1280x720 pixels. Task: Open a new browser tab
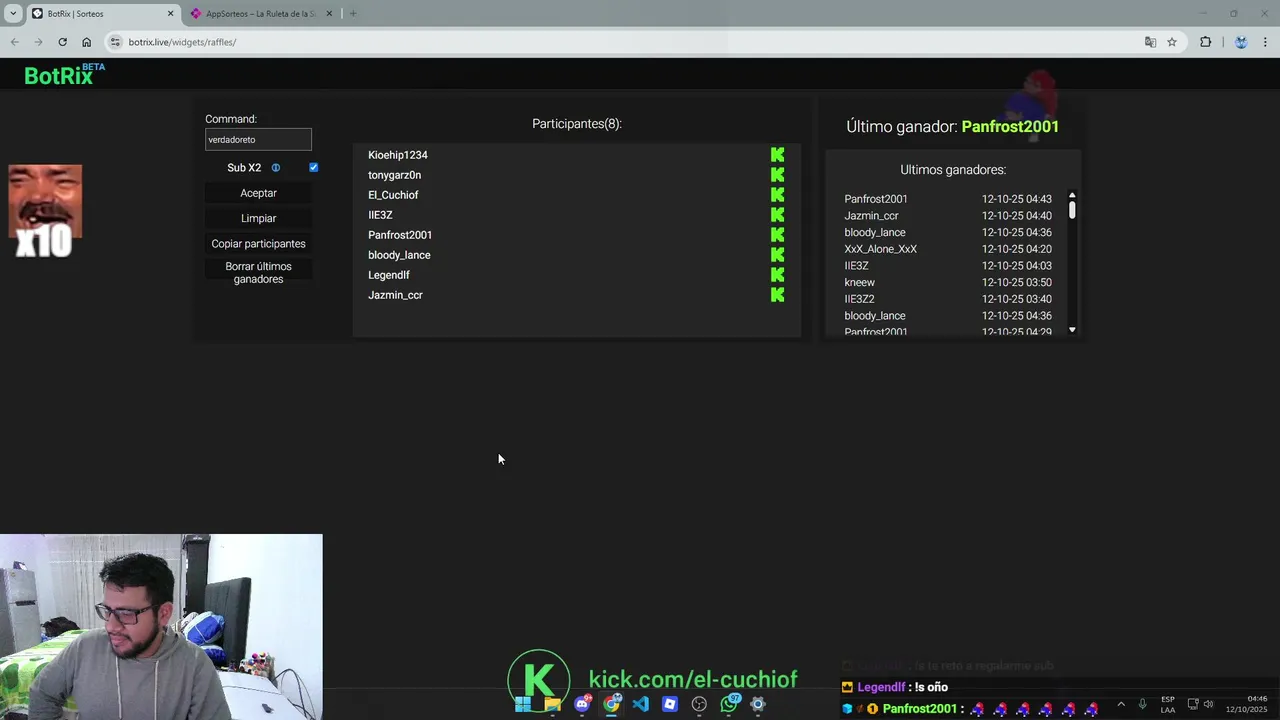point(353,14)
